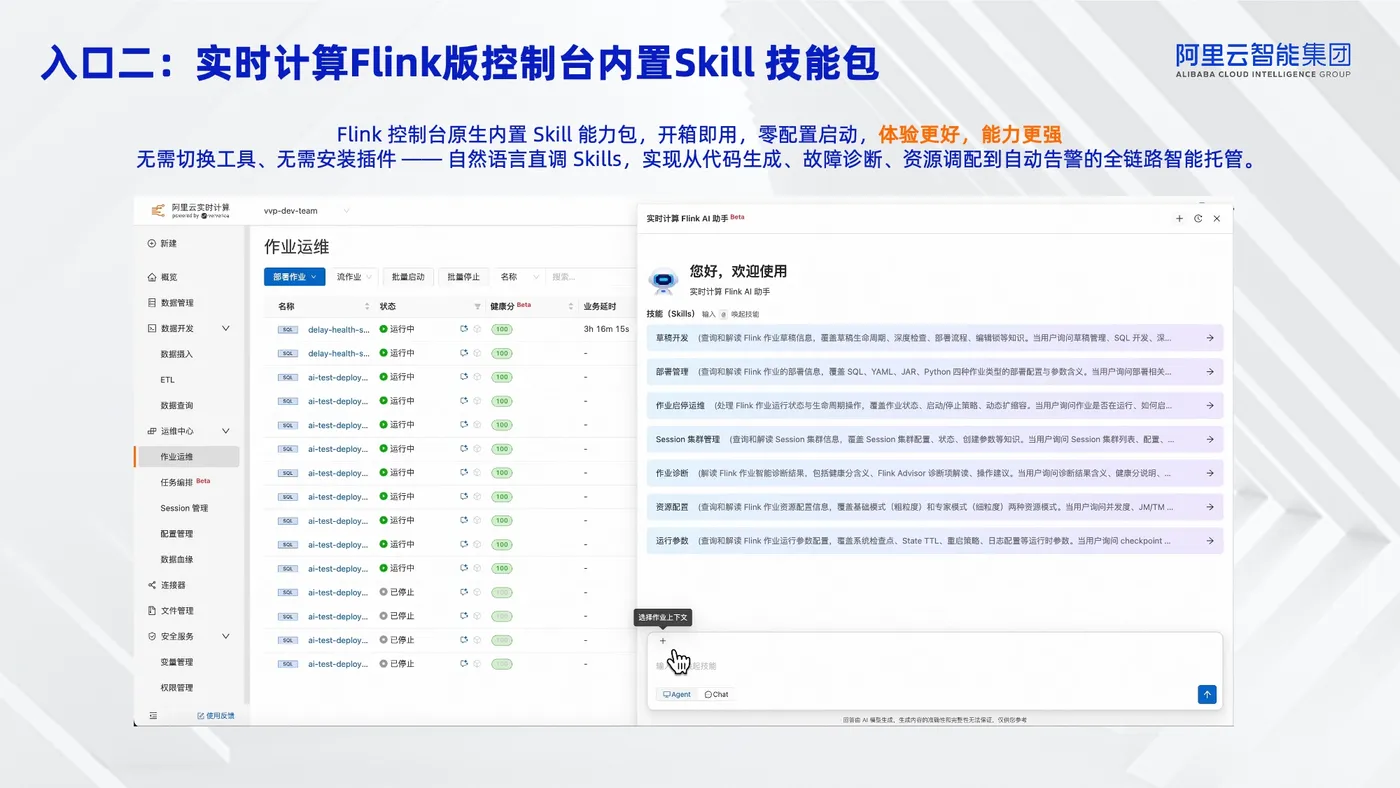This screenshot has height=788, width=1400.
Task: Switch the assistant to Chat mode
Action: click(x=717, y=694)
